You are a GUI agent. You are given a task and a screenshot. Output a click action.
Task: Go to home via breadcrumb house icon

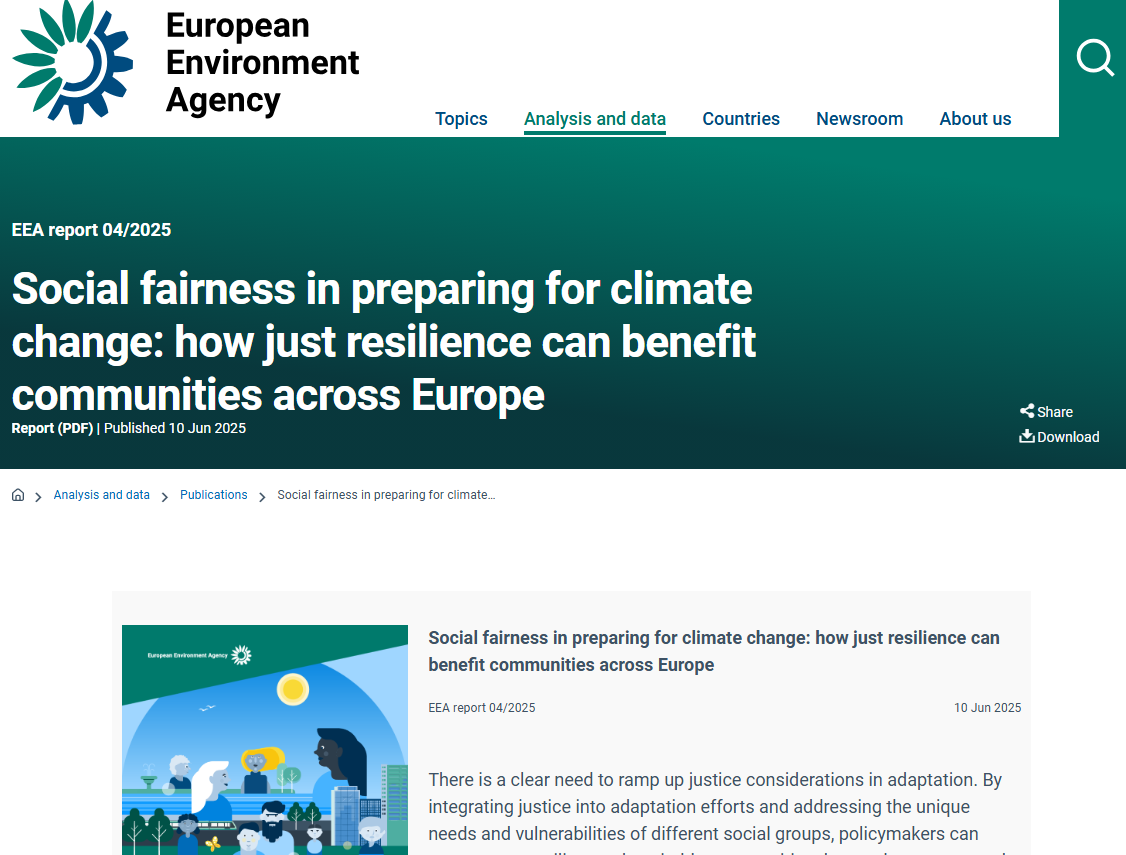[x=18, y=495]
